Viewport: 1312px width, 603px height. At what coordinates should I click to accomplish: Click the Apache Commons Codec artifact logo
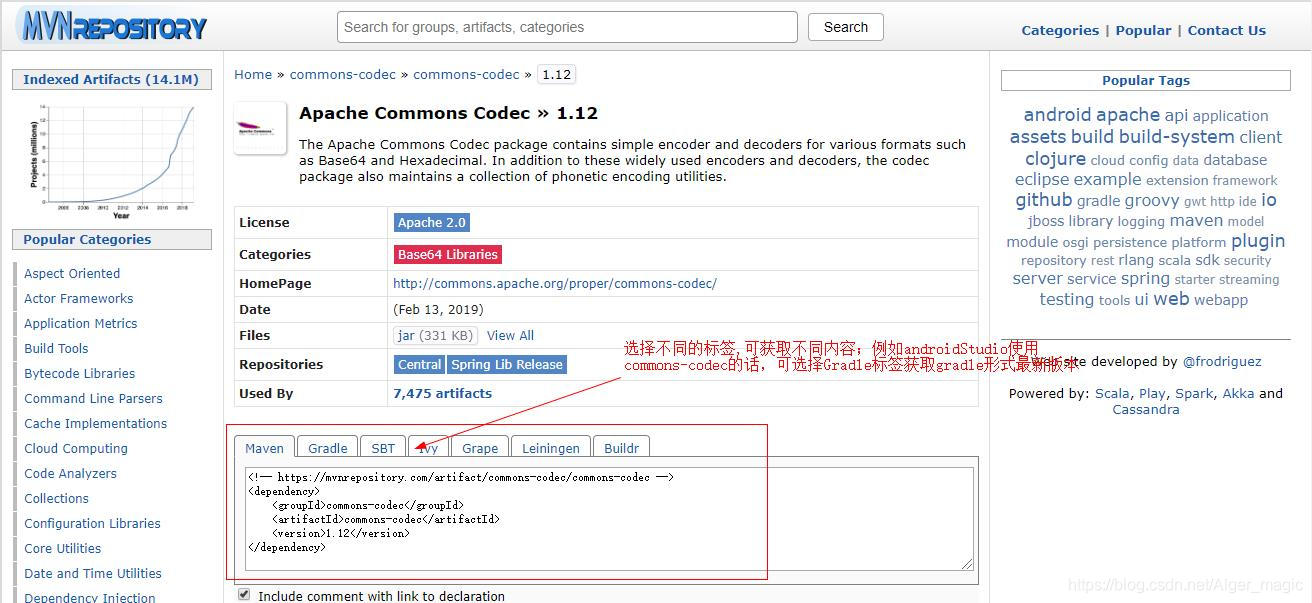260,128
